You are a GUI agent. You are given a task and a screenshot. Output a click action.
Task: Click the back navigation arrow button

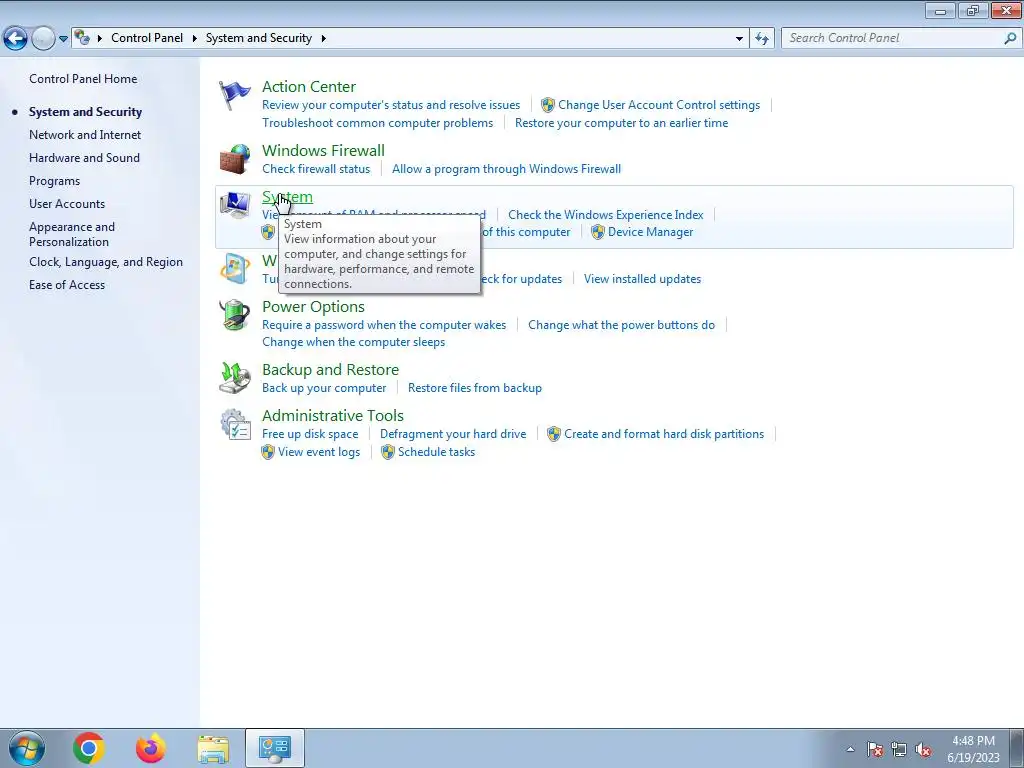coord(16,39)
